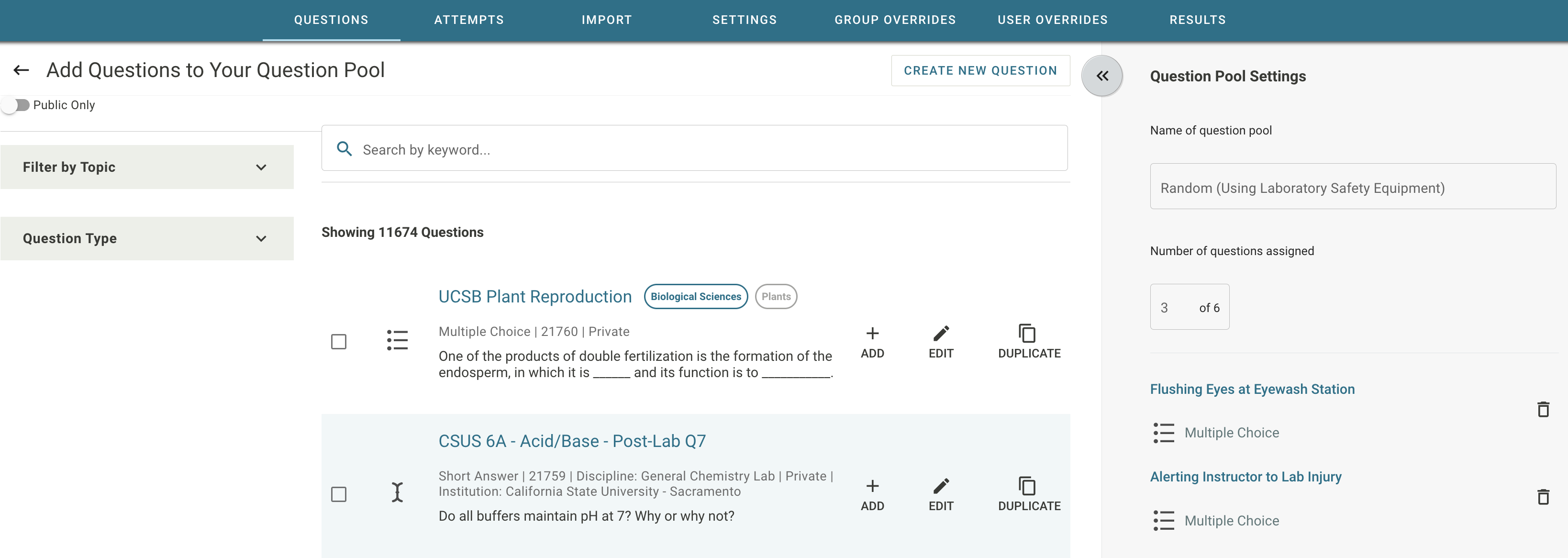Open the Results tab
This screenshot has height=558, width=1568.
tap(1197, 20)
